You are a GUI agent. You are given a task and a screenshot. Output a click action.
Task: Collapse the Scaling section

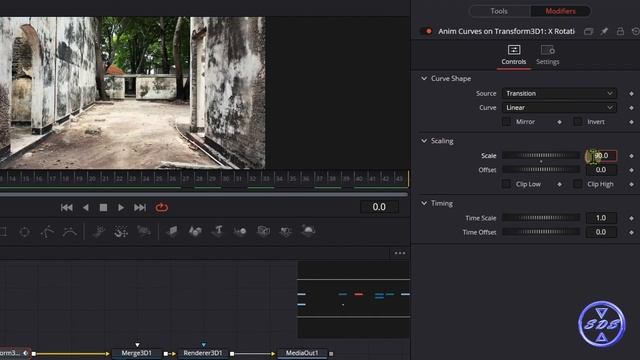(424, 141)
